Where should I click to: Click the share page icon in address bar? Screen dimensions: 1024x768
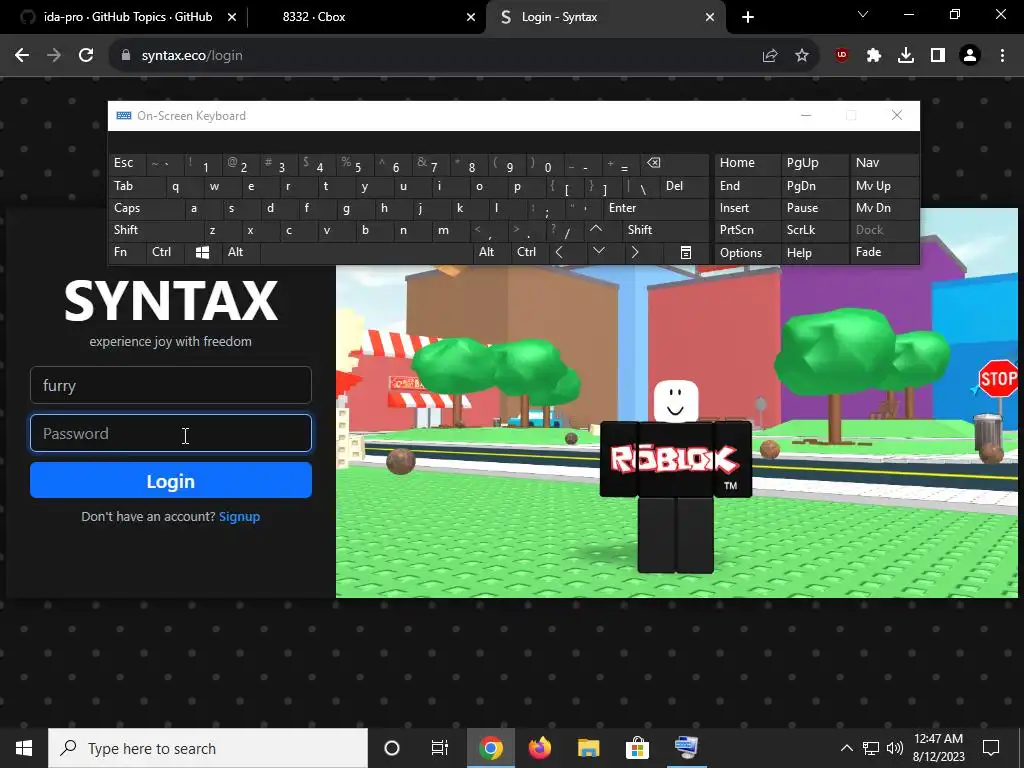pyautogui.click(x=770, y=56)
